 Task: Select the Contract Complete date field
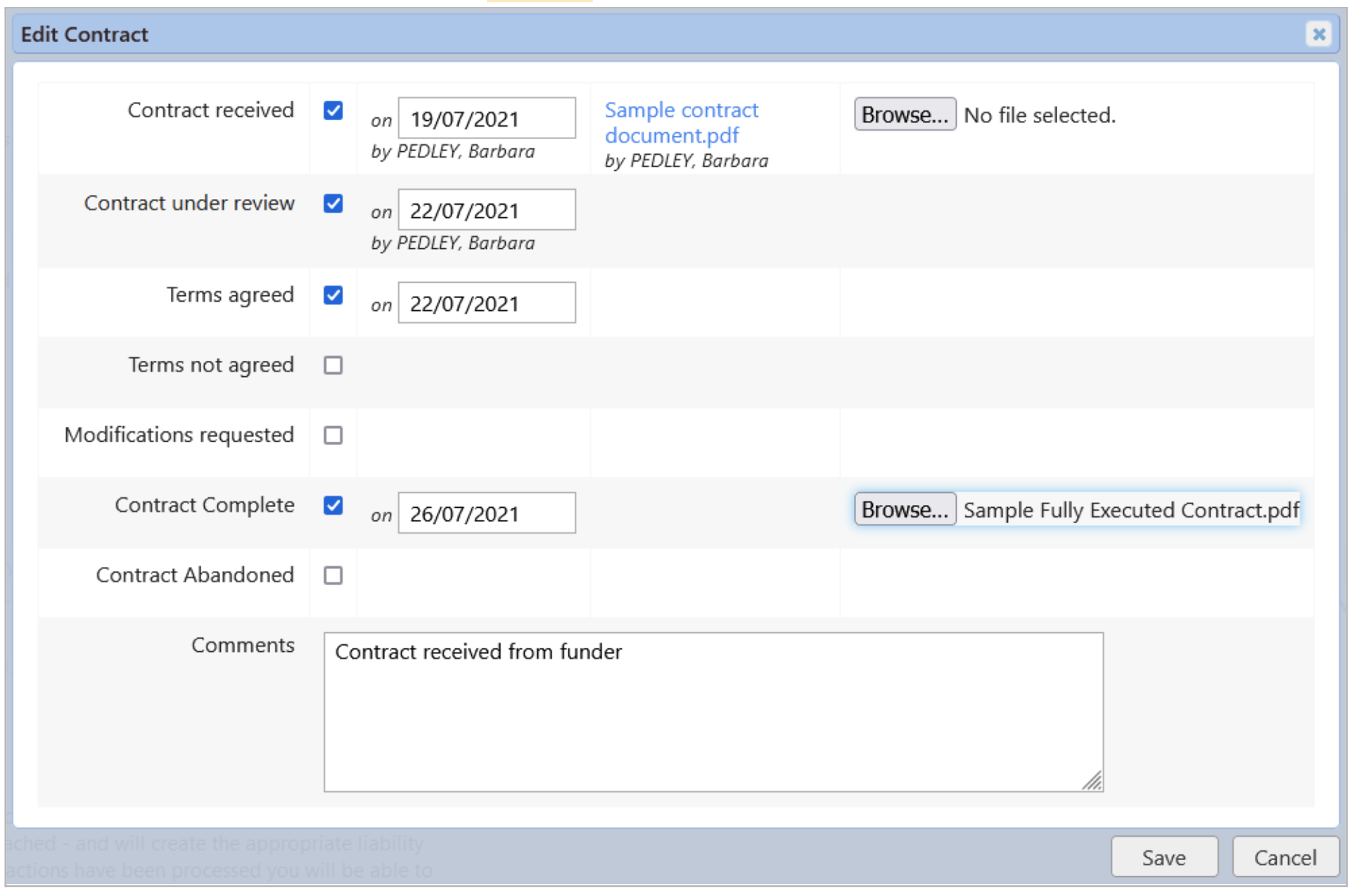coord(486,513)
